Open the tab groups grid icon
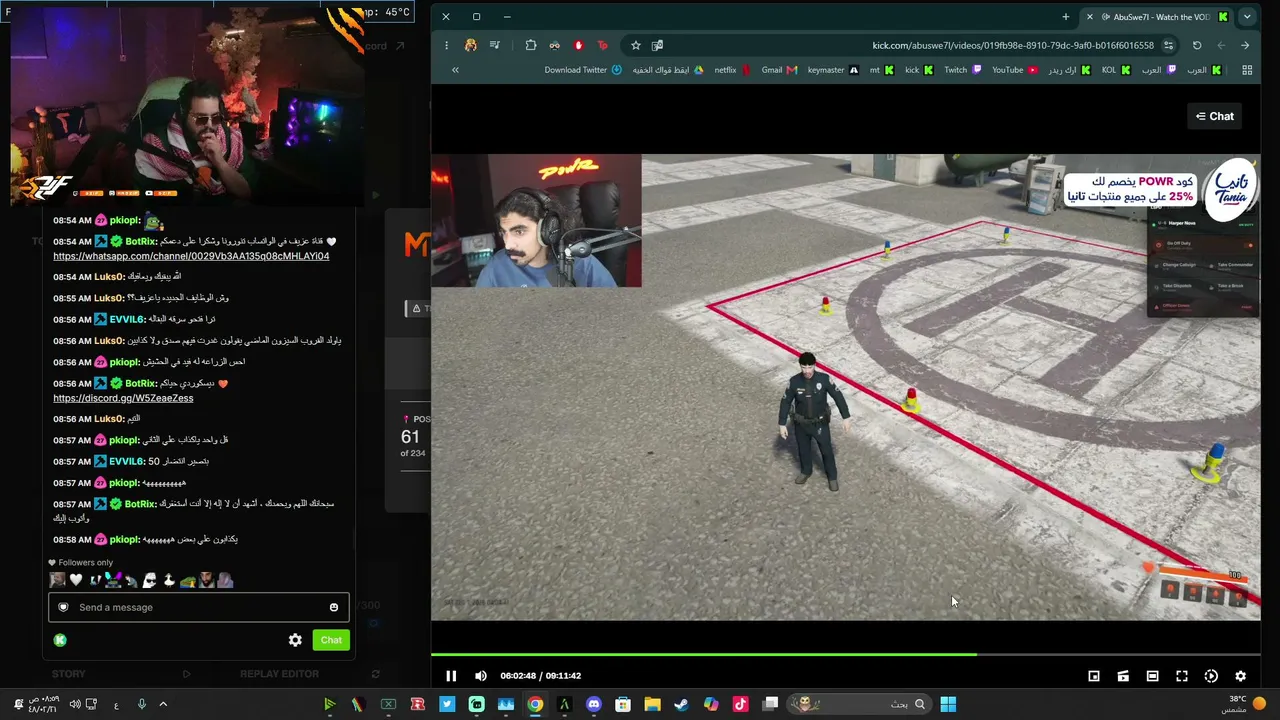 pos(1247,70)
